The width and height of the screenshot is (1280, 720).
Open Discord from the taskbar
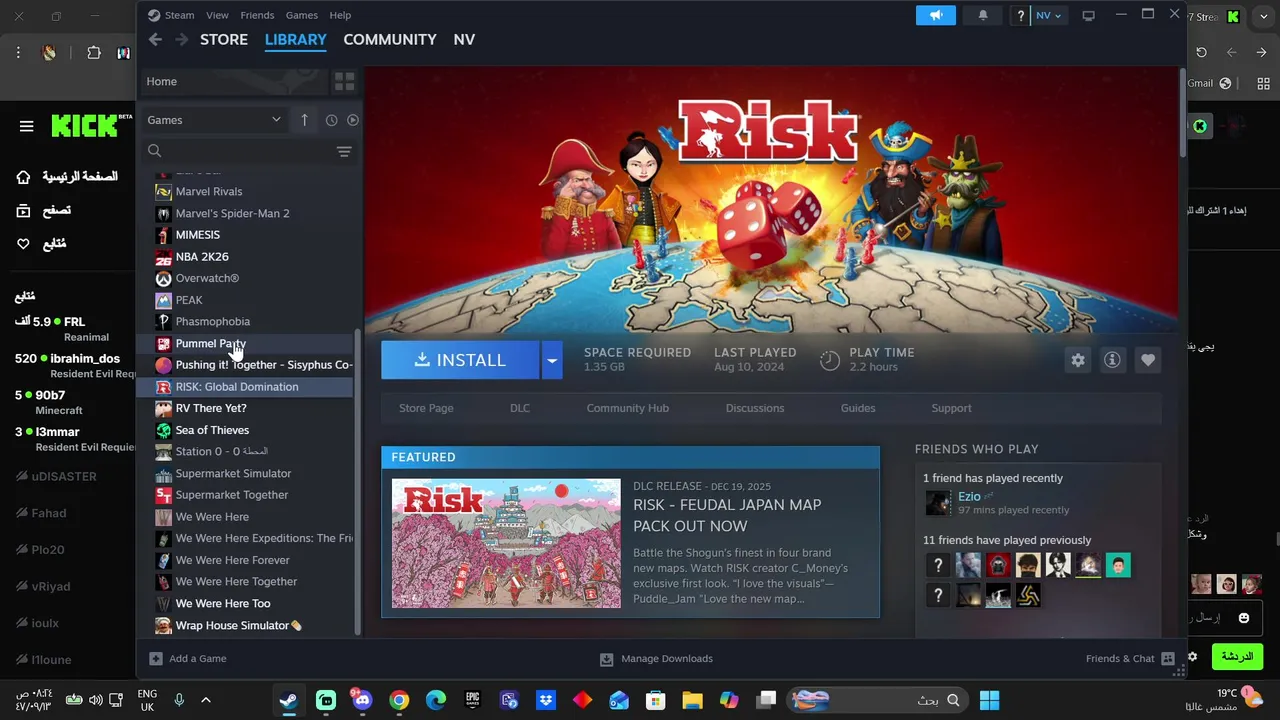click(x=362, y=700)
